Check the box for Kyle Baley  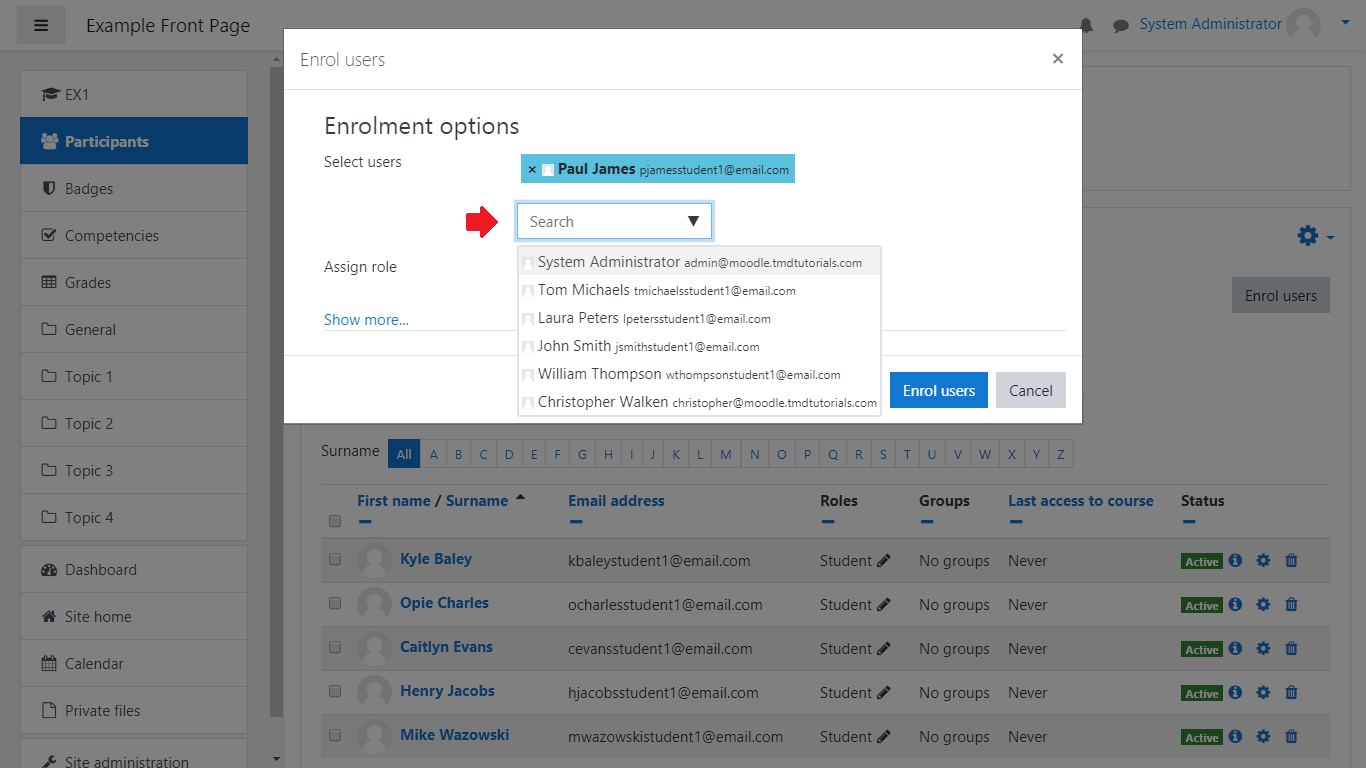point(335,560)
